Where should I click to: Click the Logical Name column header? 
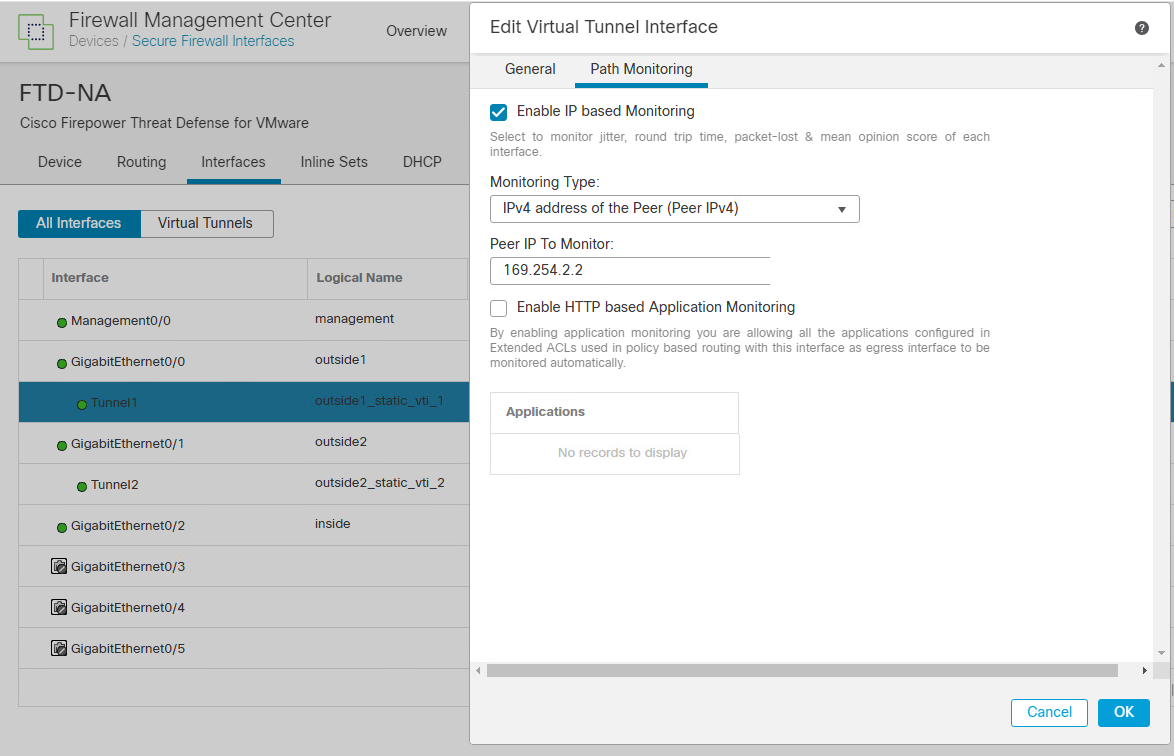(x=359, y=278)
